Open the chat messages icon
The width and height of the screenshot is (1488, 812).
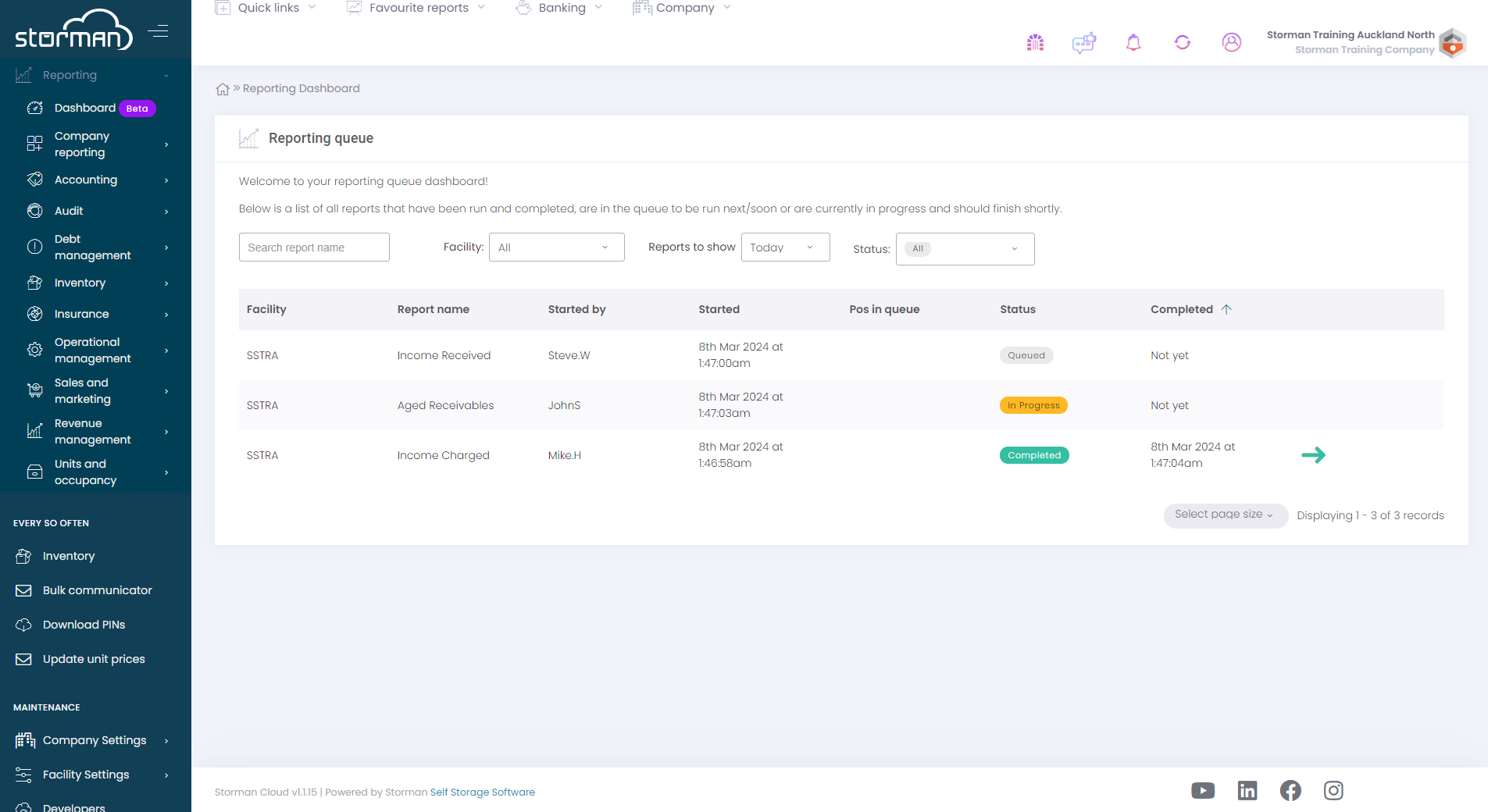tap(1084, 42)
